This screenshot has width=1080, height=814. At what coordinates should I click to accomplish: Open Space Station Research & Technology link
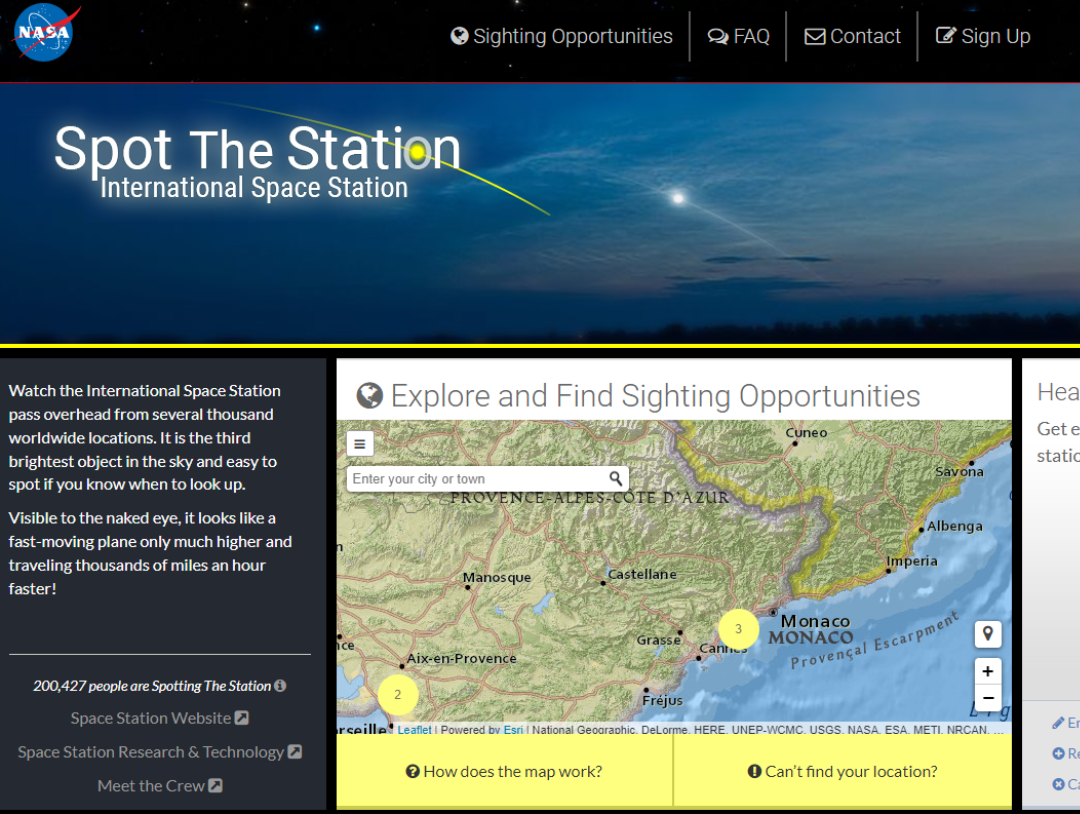click(x=159, y=752)
